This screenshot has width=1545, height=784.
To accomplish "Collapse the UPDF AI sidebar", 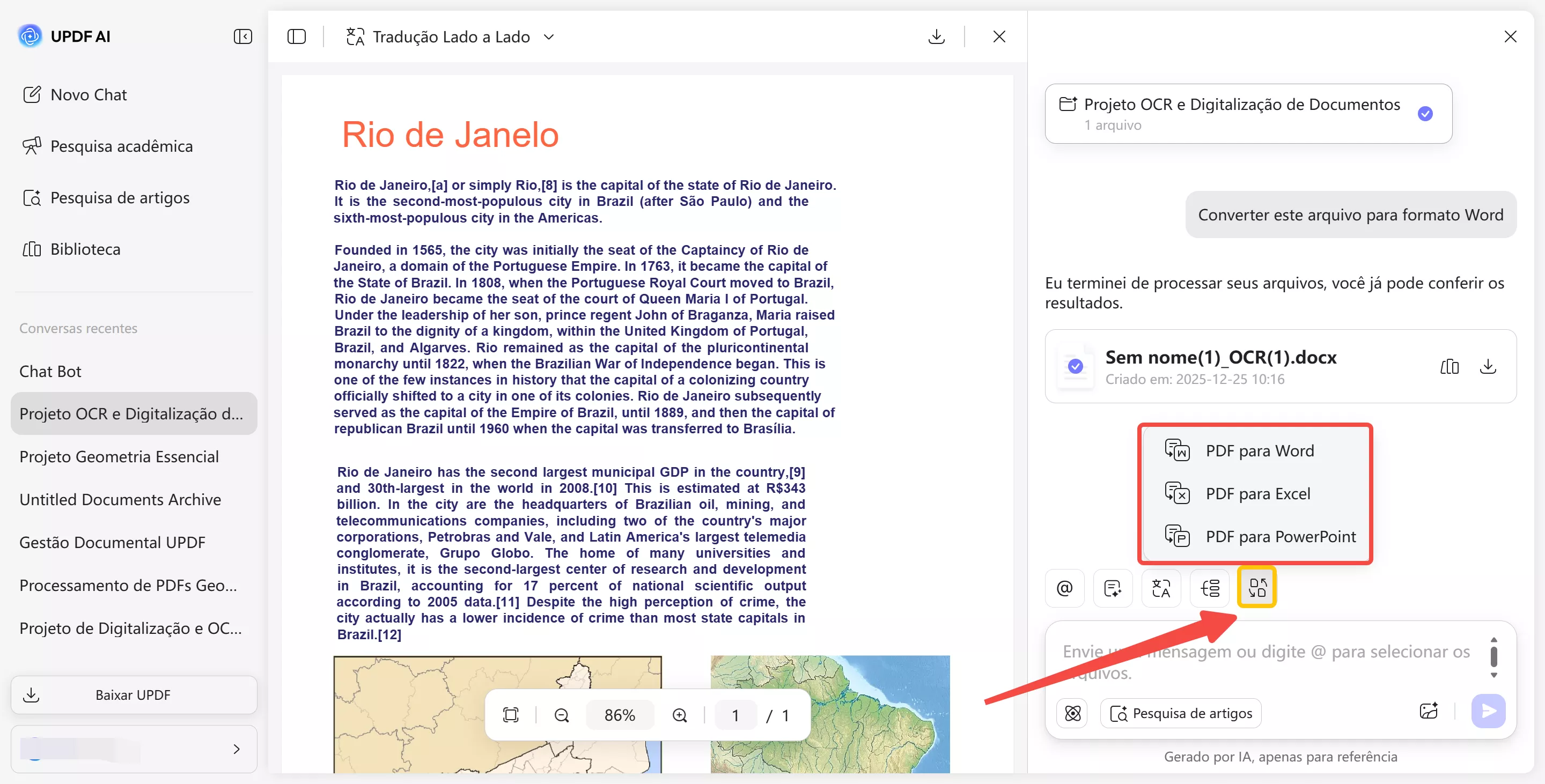I will tap(242, 36).
